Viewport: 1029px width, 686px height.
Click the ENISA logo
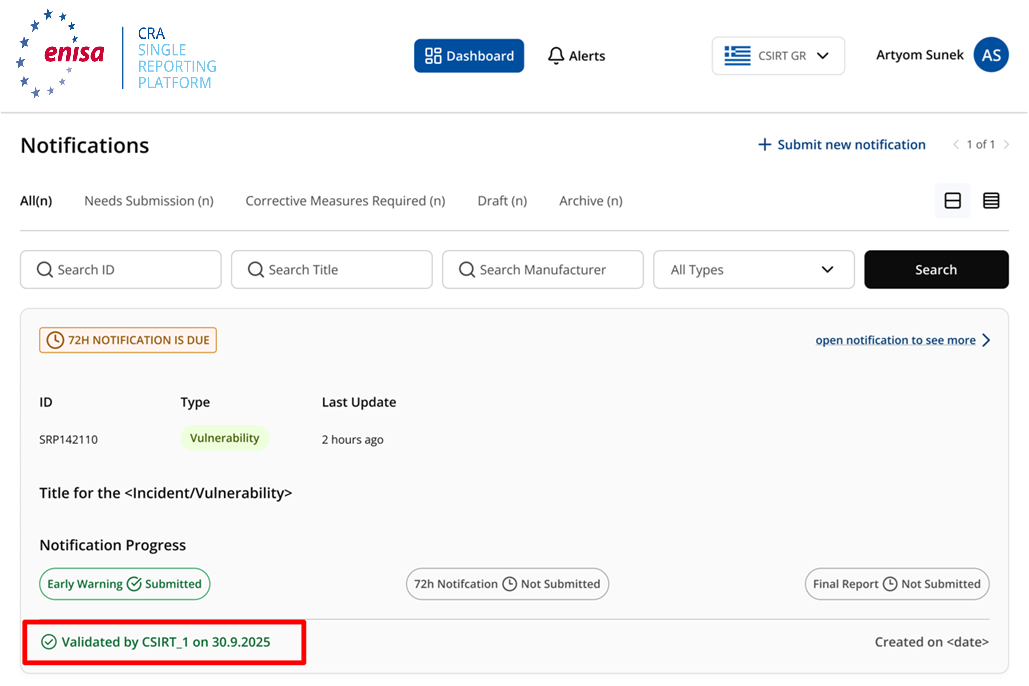[x=60, y=54]
